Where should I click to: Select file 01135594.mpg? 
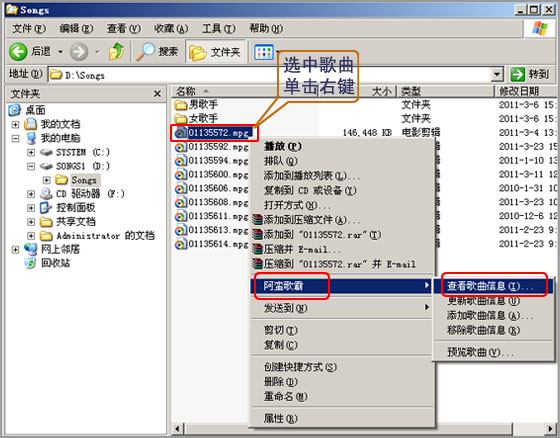point(211,161)
